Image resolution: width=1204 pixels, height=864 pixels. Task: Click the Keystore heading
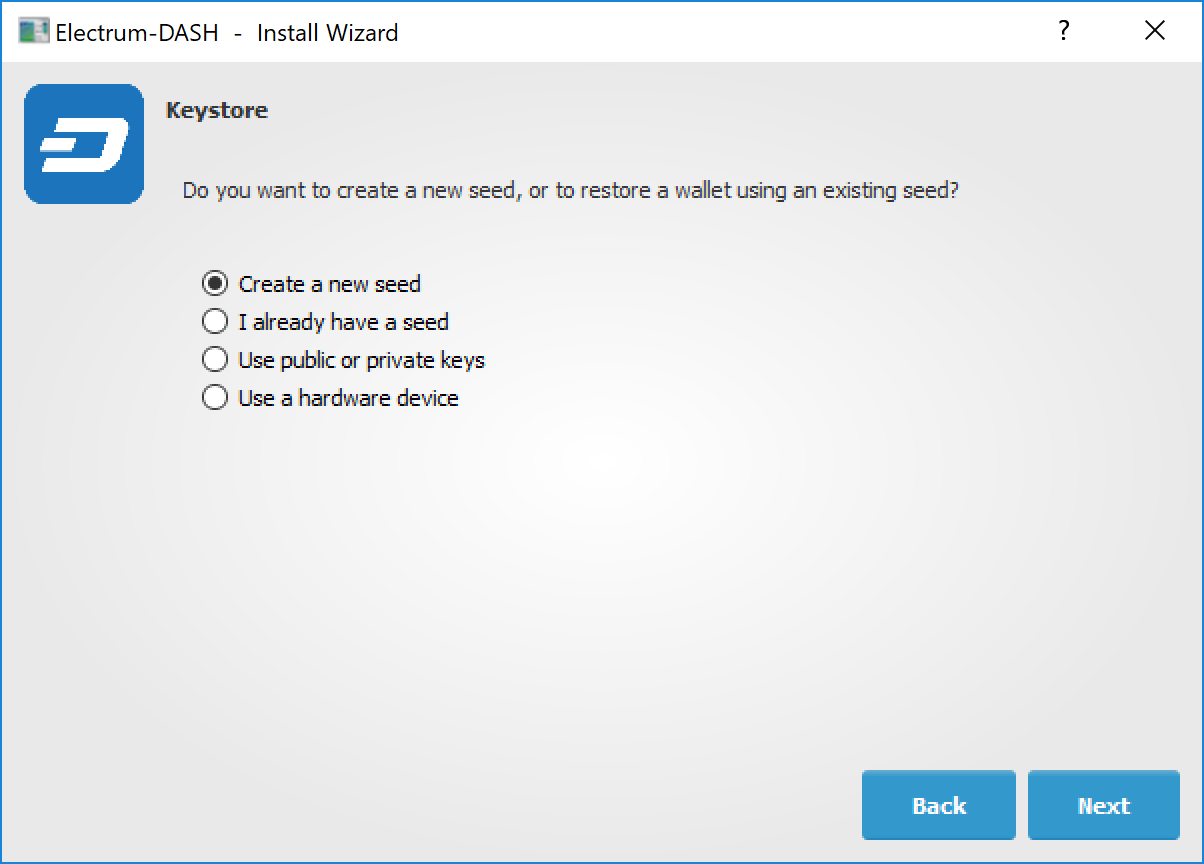(217, 110)
